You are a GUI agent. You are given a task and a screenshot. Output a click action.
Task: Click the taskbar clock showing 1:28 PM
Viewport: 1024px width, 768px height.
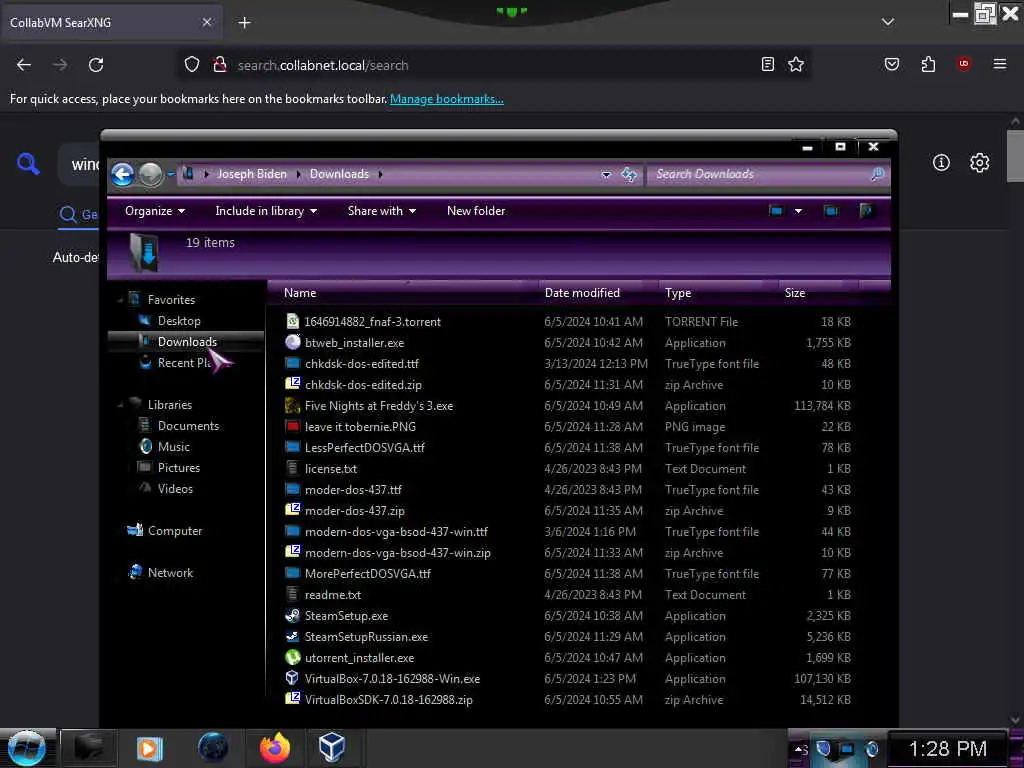pos(947,748)
